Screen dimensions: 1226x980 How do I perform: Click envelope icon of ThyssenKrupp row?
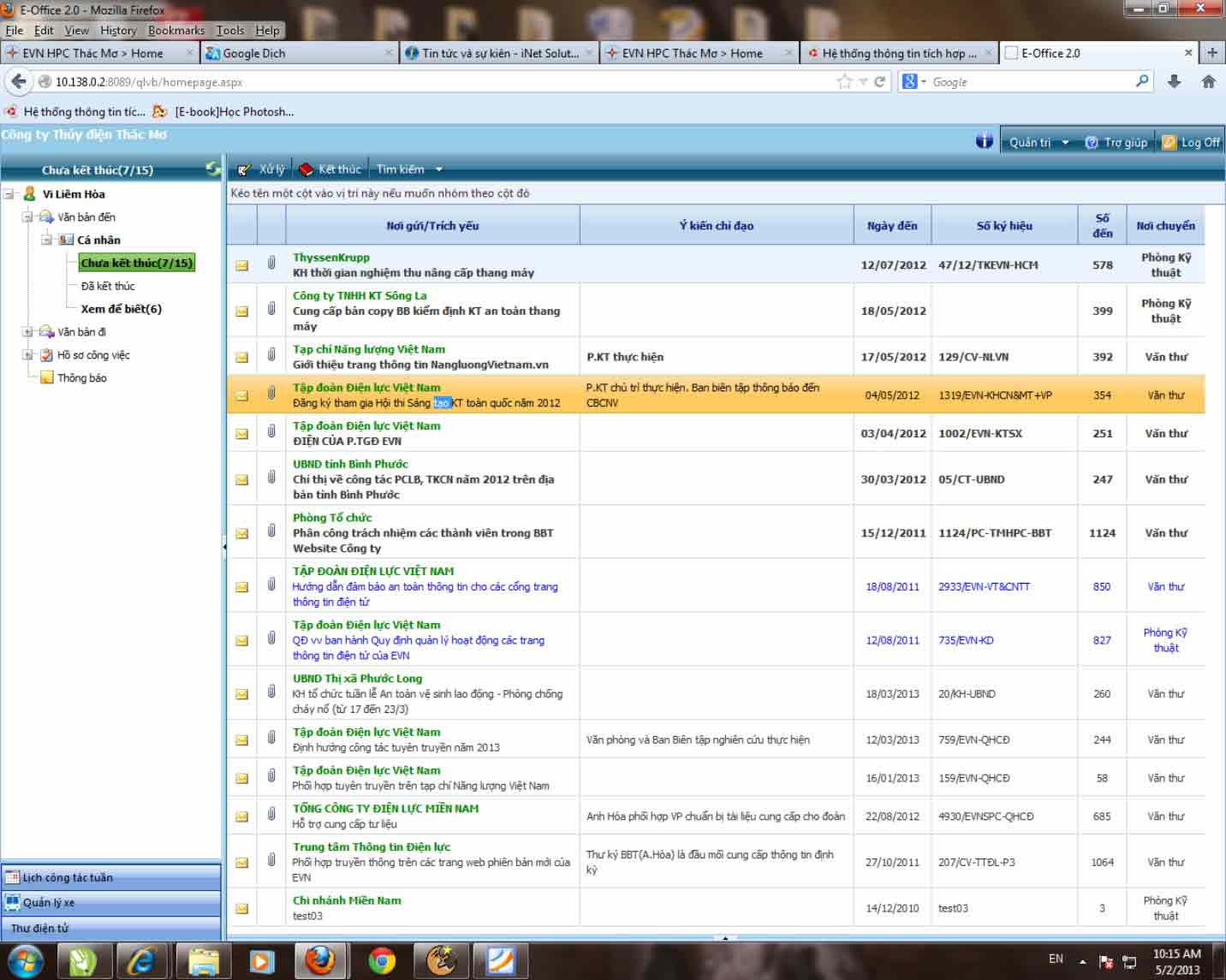pos(242,265)
